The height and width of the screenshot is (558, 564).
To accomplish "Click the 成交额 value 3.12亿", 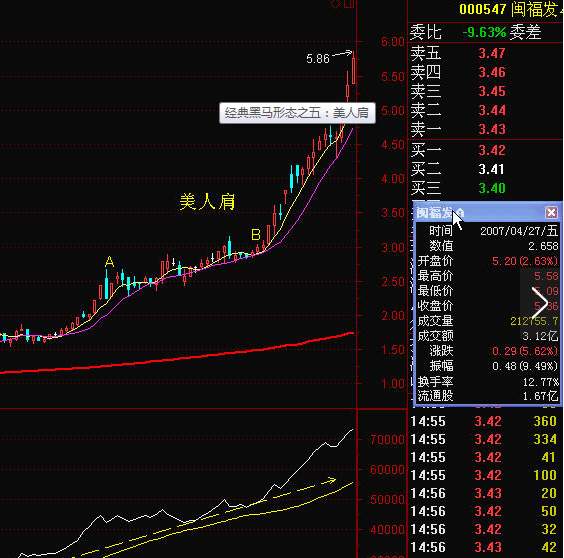I will (x=540, y=336).
